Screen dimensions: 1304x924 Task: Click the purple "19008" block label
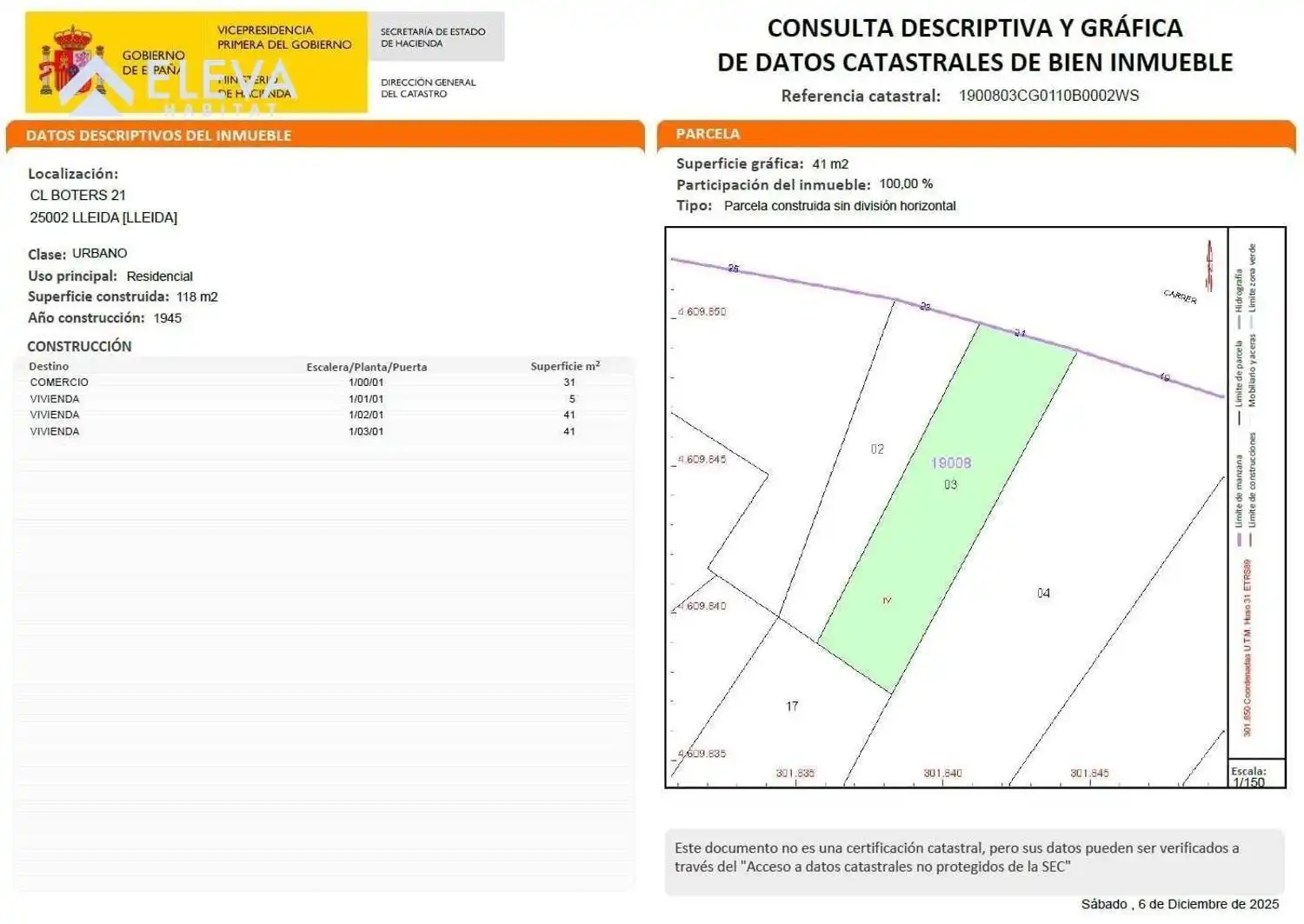click(x=951, y=463)
